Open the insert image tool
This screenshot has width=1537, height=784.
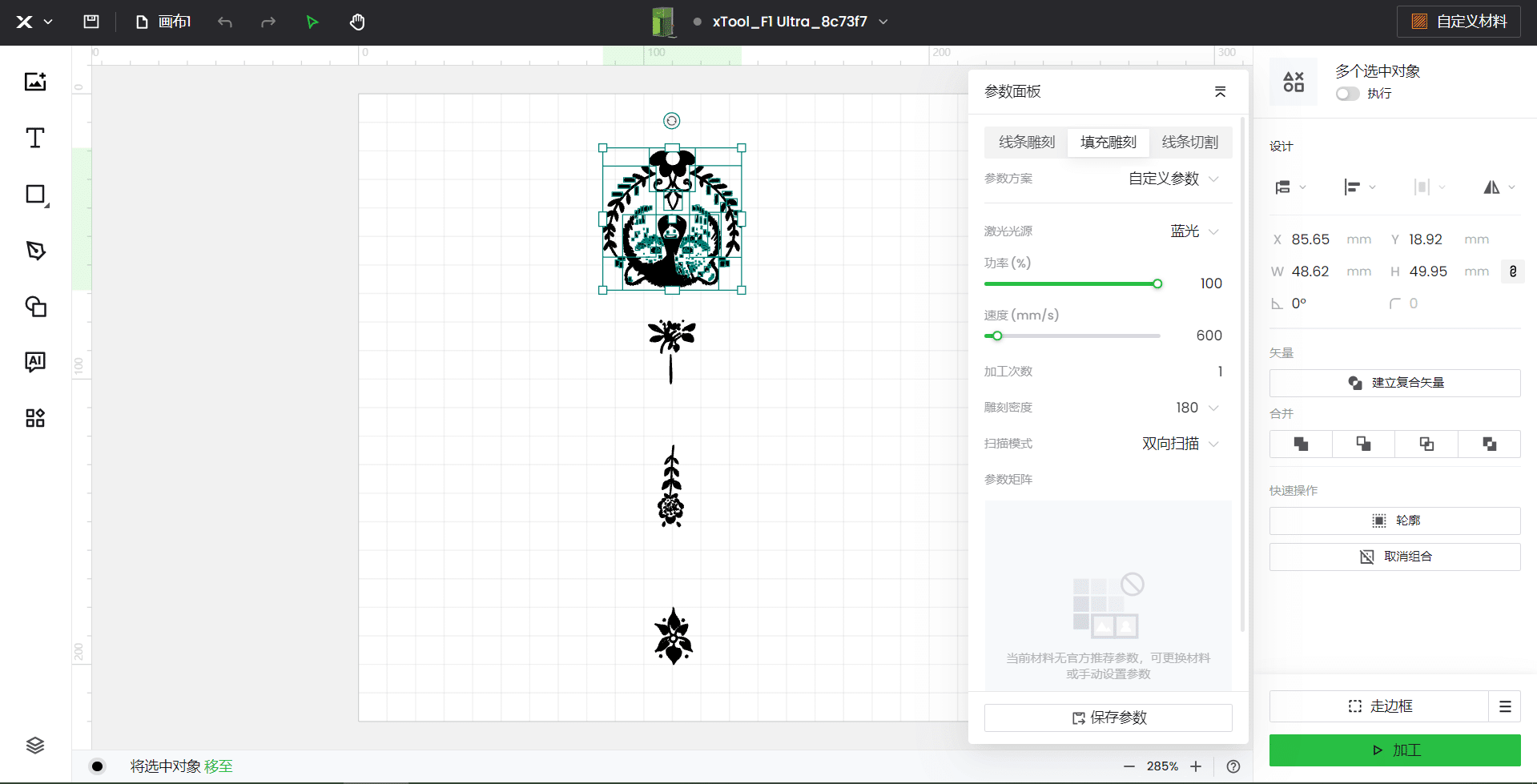(35, 82)
